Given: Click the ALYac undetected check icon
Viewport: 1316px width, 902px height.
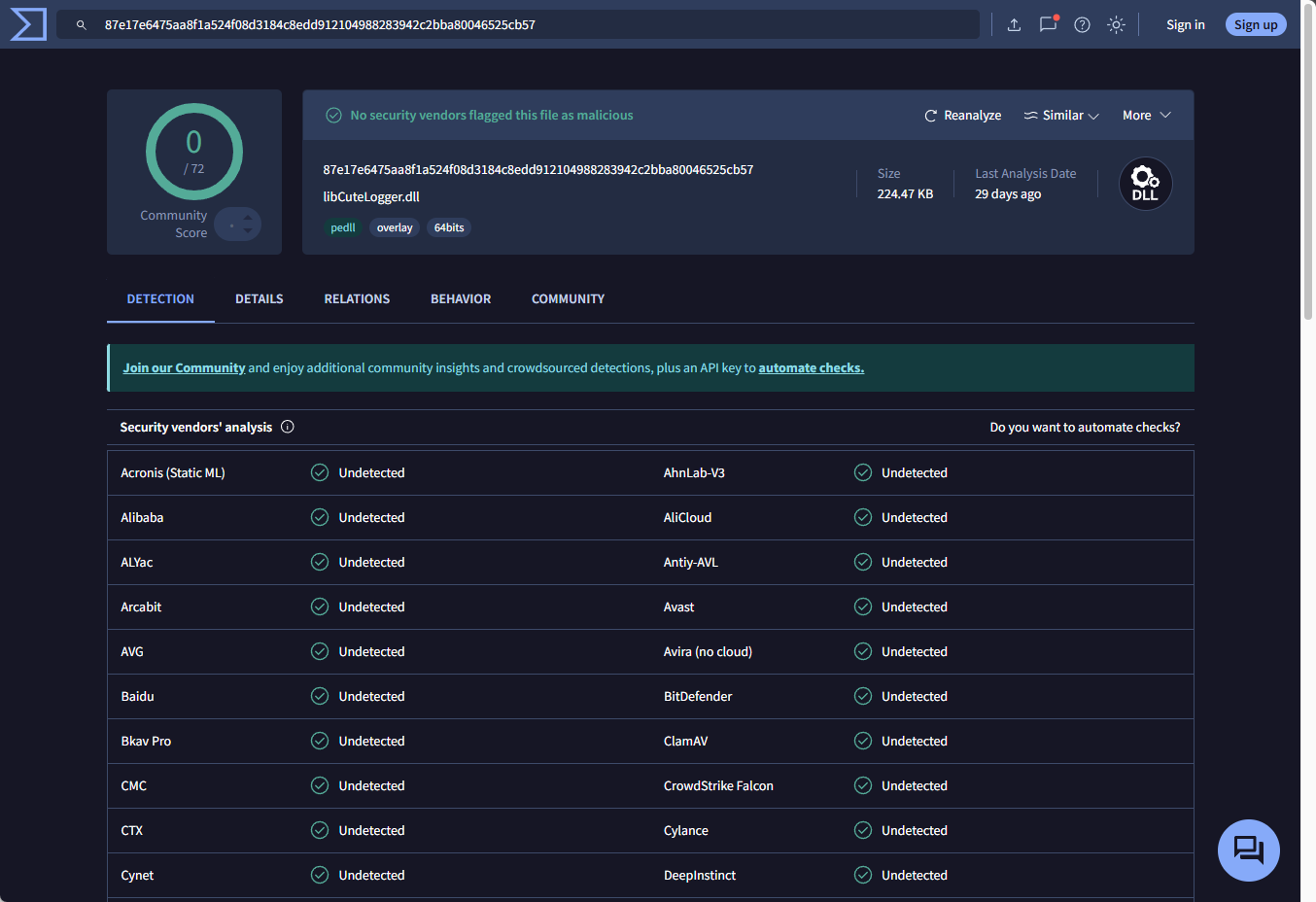Looking at the screenshot, I should tap(320, 562).
